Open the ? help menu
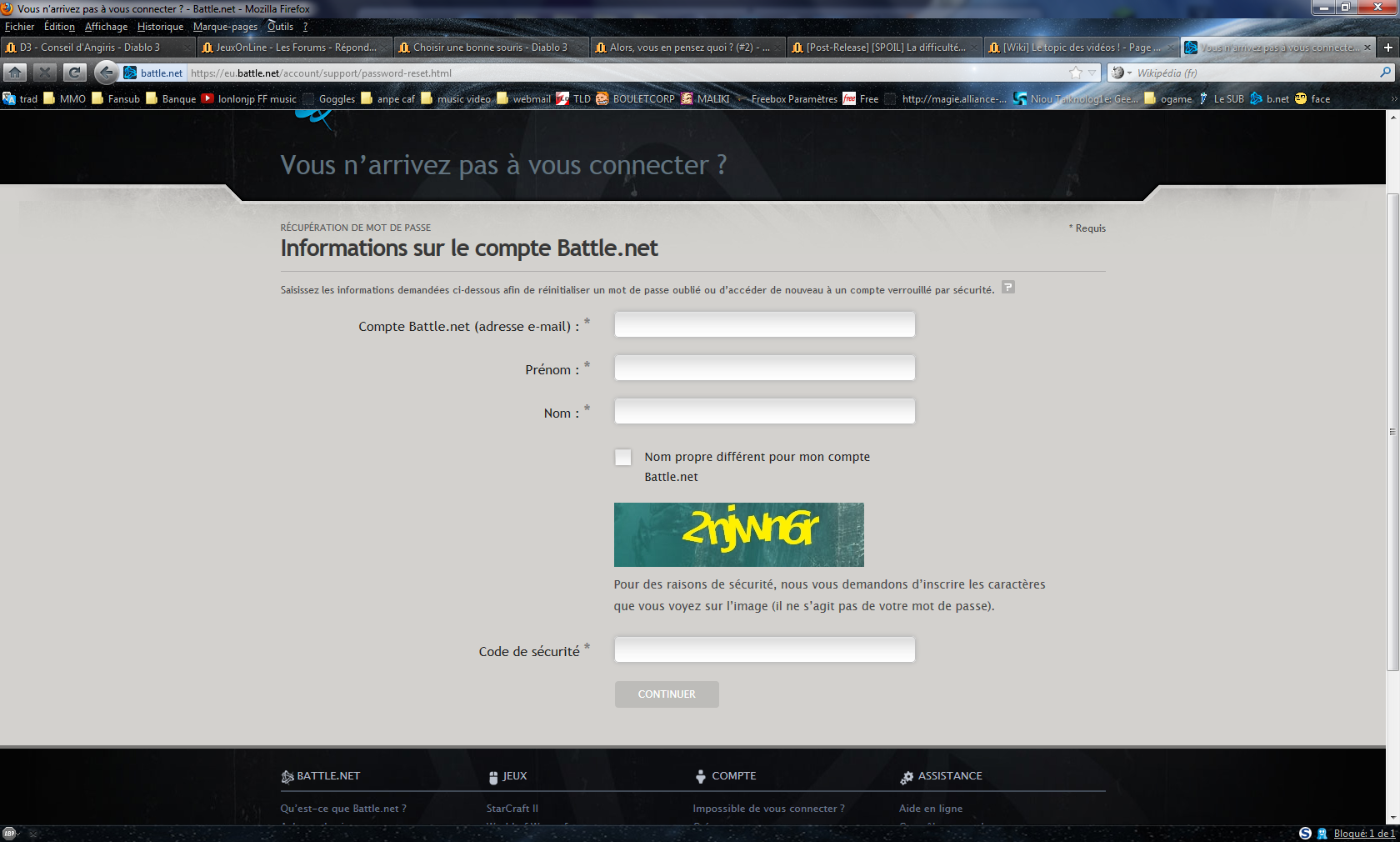1400x842 pixels. pyautogui.click(x=305, y=27)
